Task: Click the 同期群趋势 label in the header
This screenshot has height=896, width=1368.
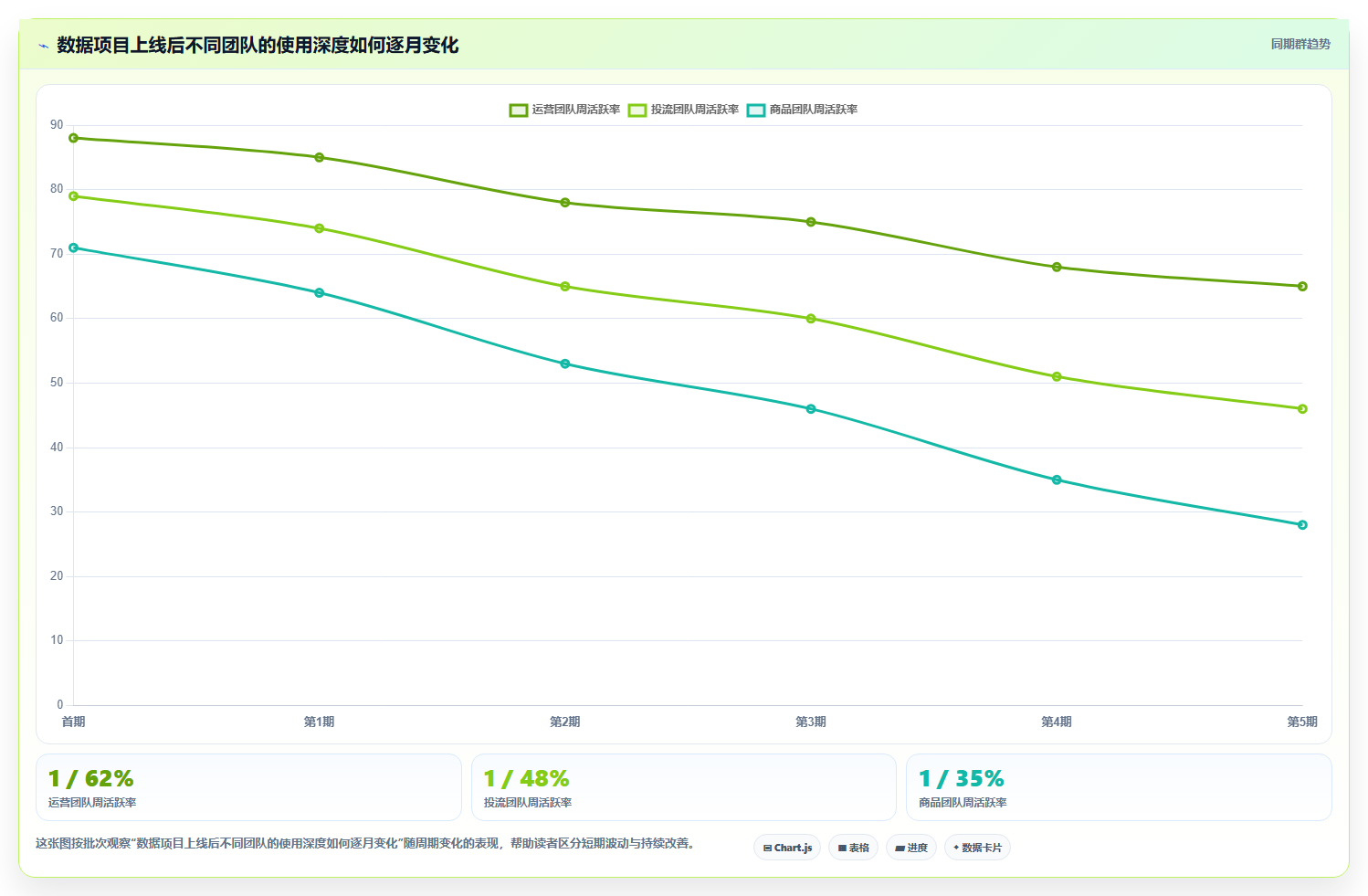Action: (1300, 44)
